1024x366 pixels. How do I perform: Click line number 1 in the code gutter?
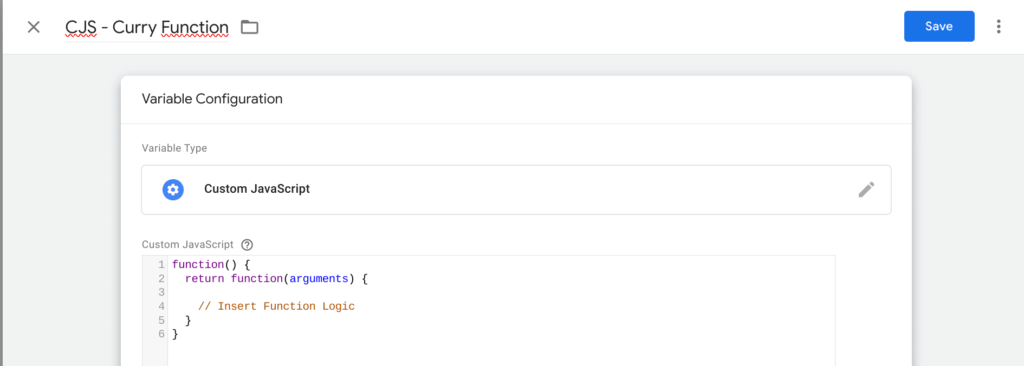161,265
